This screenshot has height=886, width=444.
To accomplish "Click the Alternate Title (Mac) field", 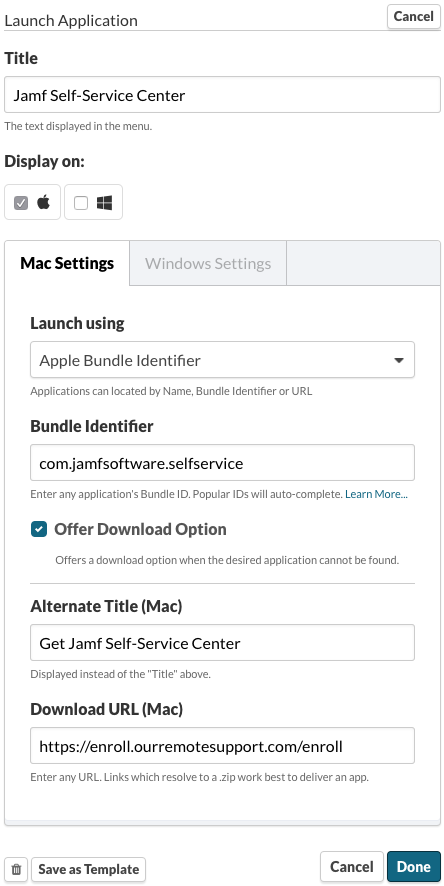I will point(222,642).
